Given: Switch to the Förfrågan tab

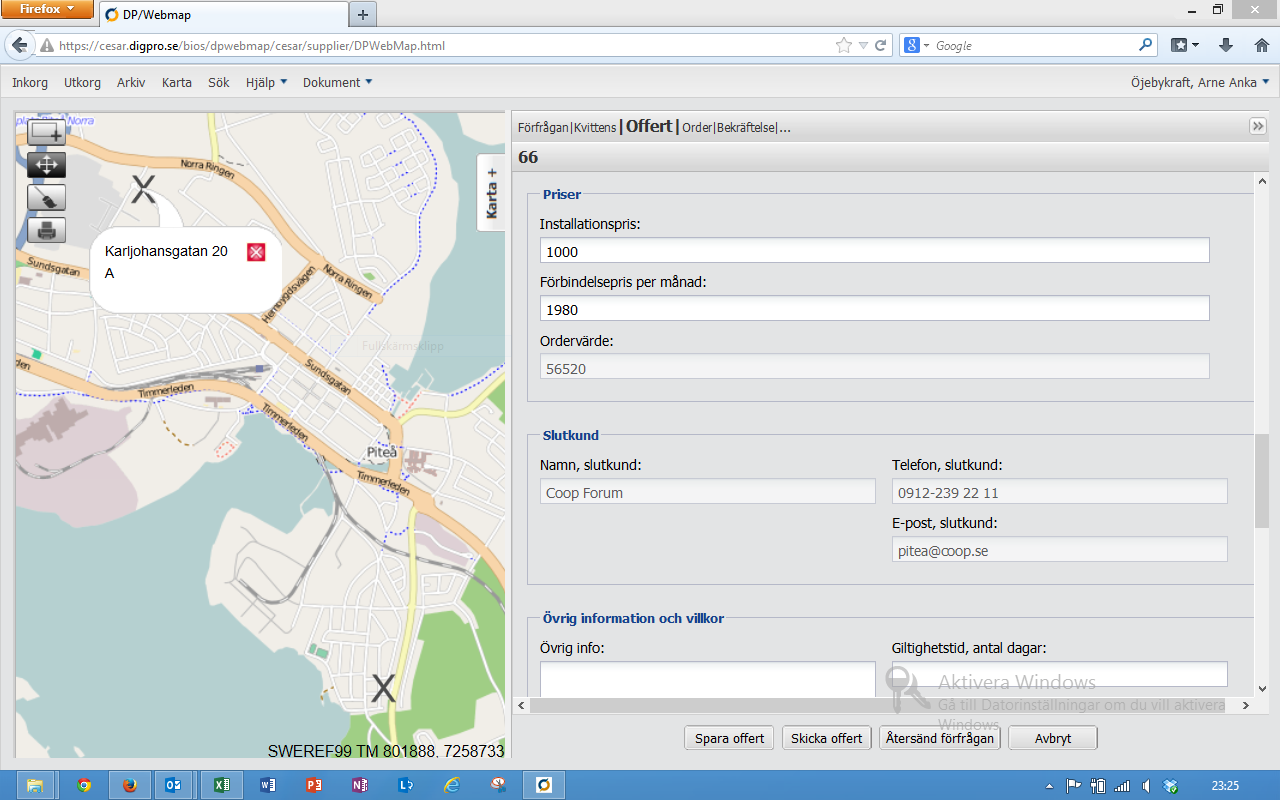Looking at the screenshot, I should 543,128.
